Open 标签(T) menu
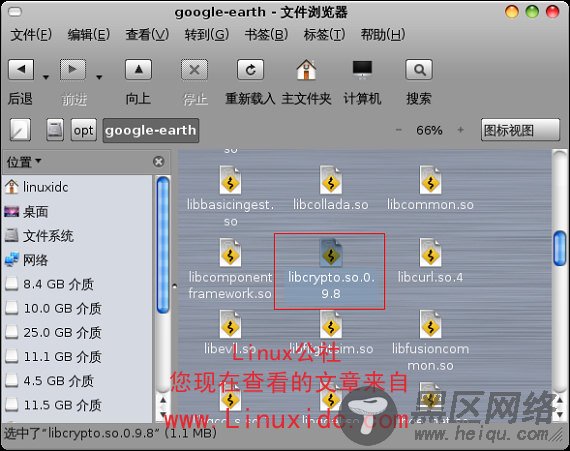This screenshot has height=451, width=570. 324,35
